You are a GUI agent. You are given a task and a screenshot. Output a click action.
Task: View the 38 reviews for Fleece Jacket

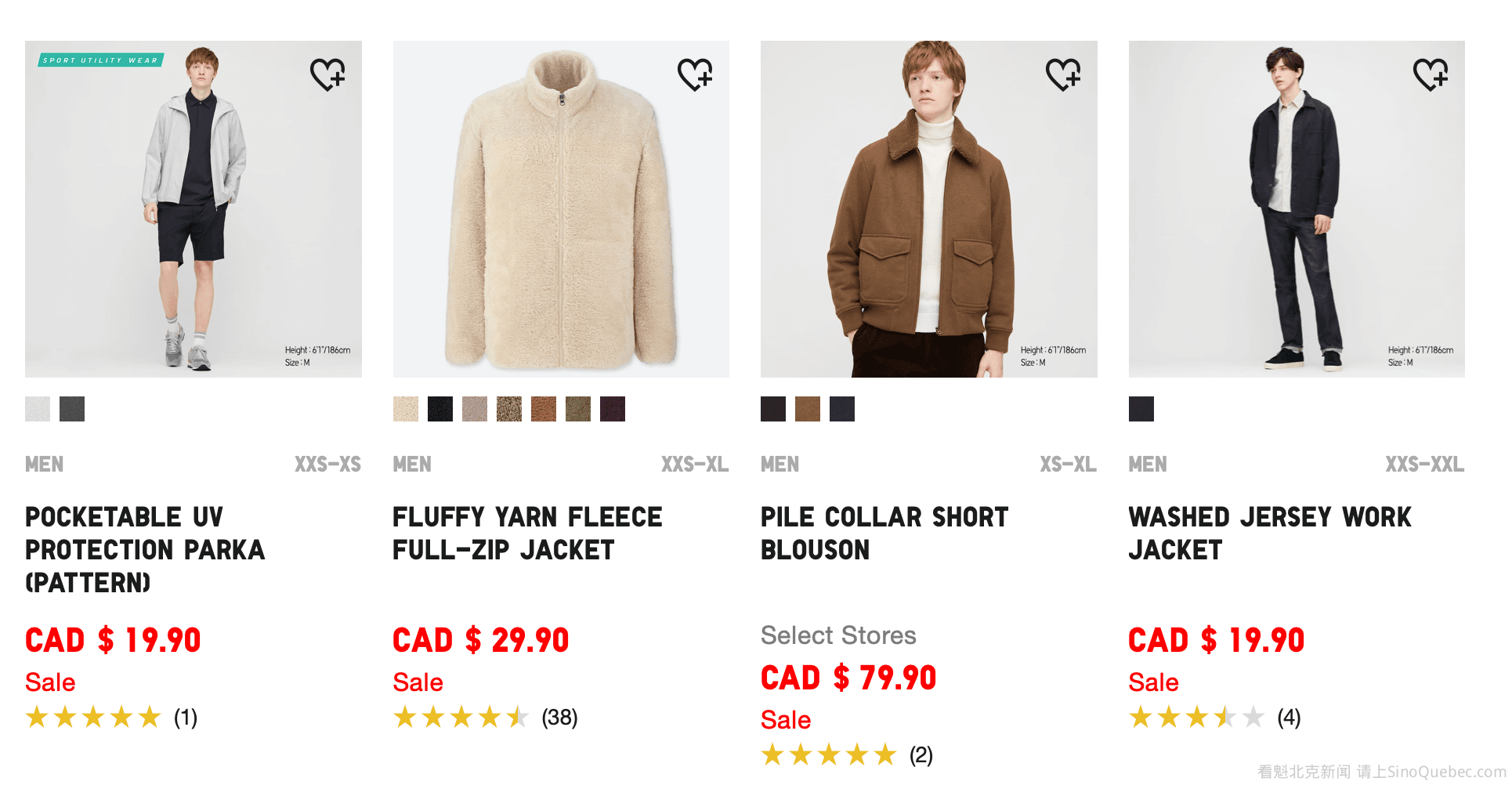click(559, 718)
